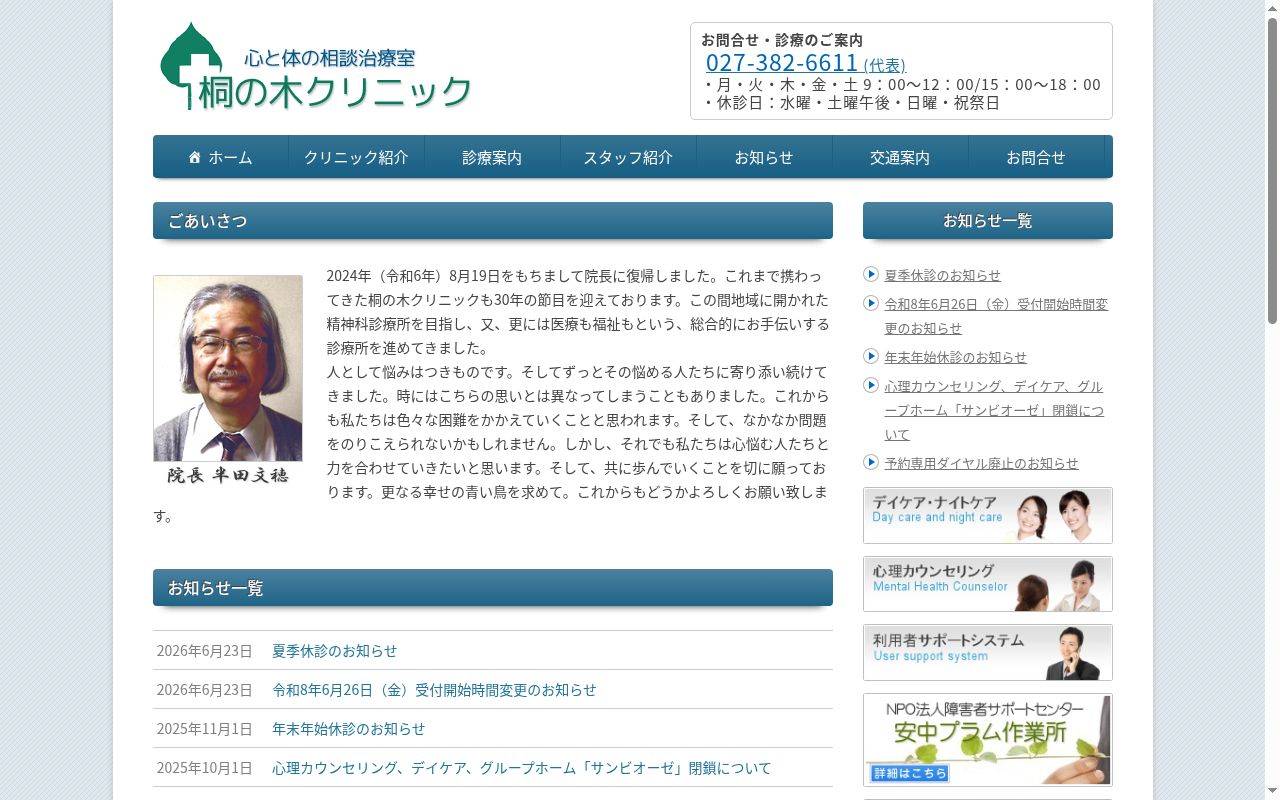Click date 2025年10月1日 in news list

204,767
